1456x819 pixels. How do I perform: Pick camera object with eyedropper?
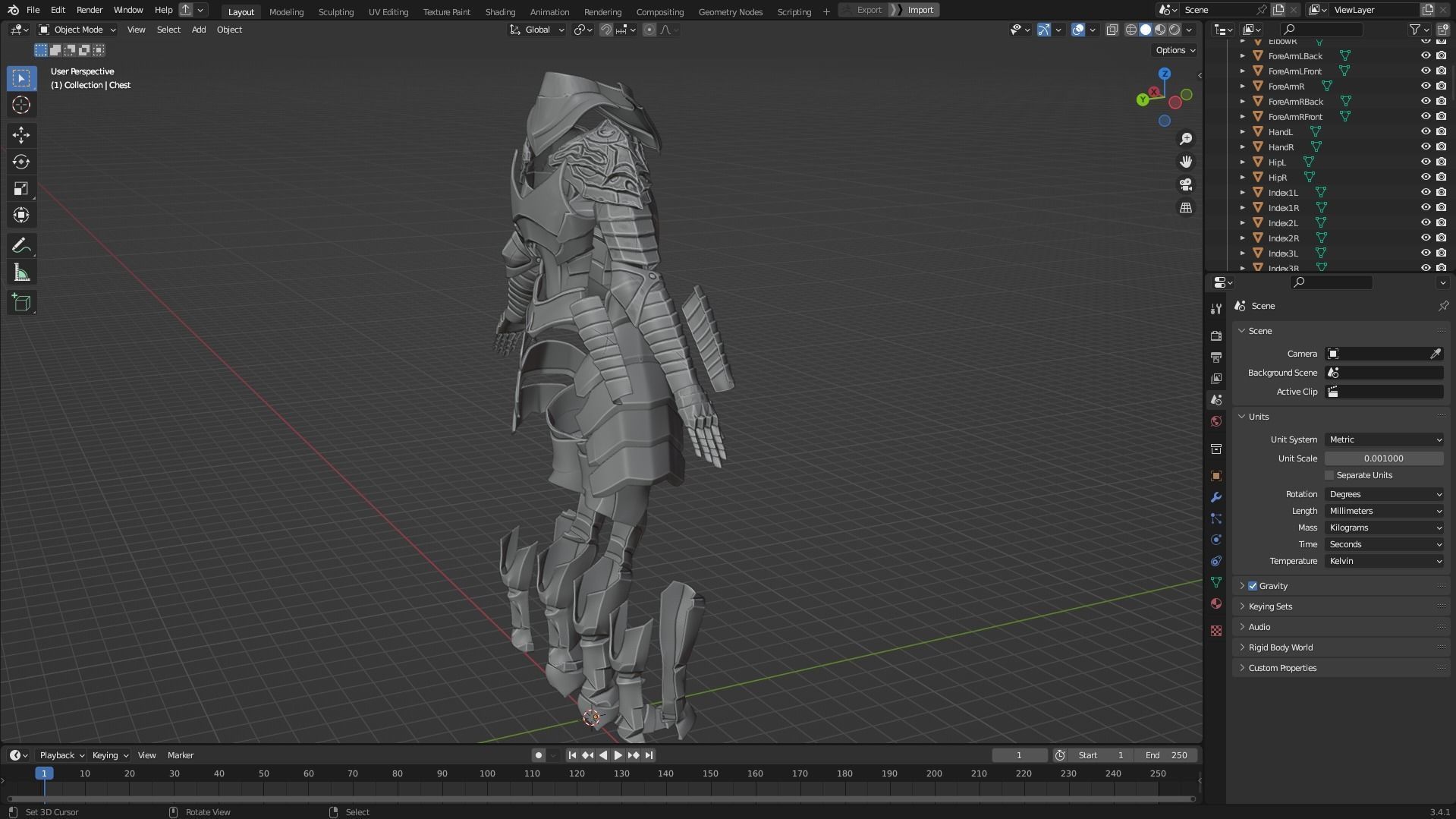point(1436,354)
